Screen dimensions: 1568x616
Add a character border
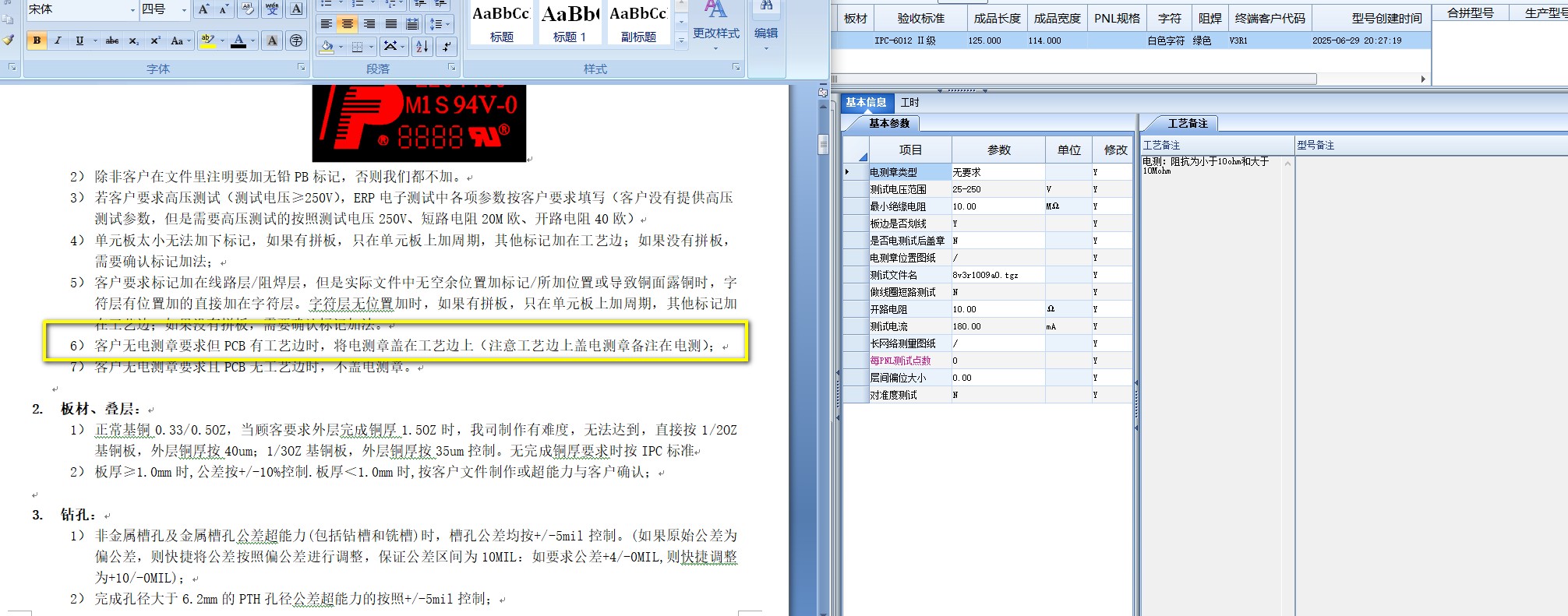click(297, 9)
